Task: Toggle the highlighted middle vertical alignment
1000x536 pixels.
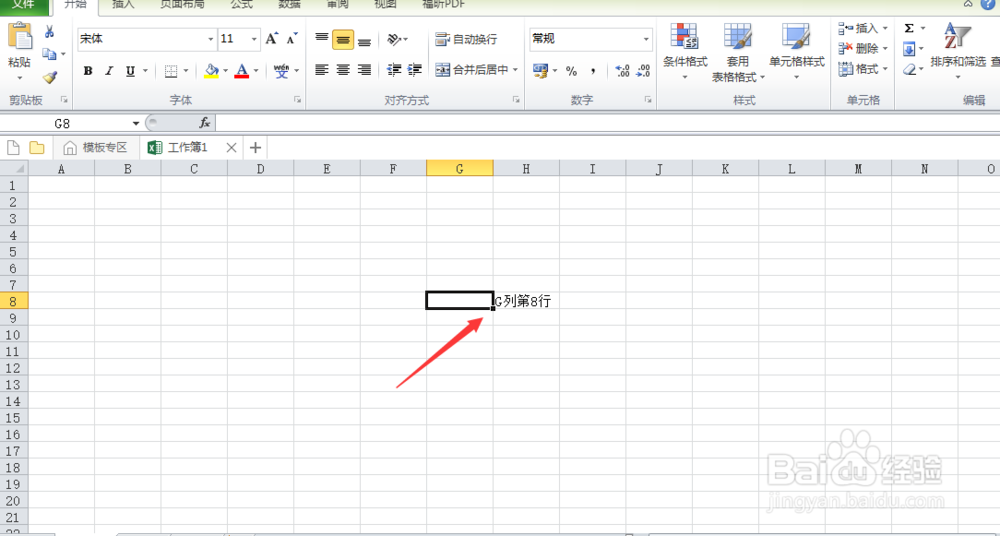Action: (x=343, y=40)
